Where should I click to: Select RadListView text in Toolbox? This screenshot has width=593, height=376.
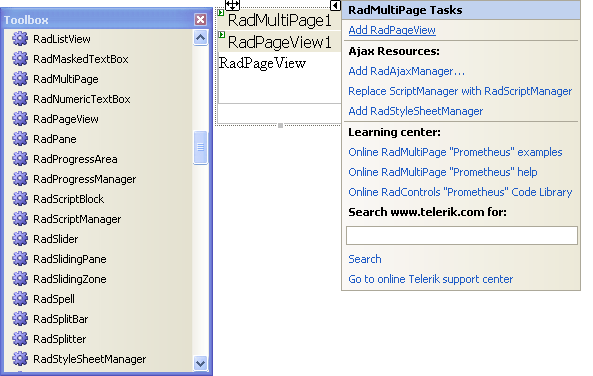tap(62, 39)
